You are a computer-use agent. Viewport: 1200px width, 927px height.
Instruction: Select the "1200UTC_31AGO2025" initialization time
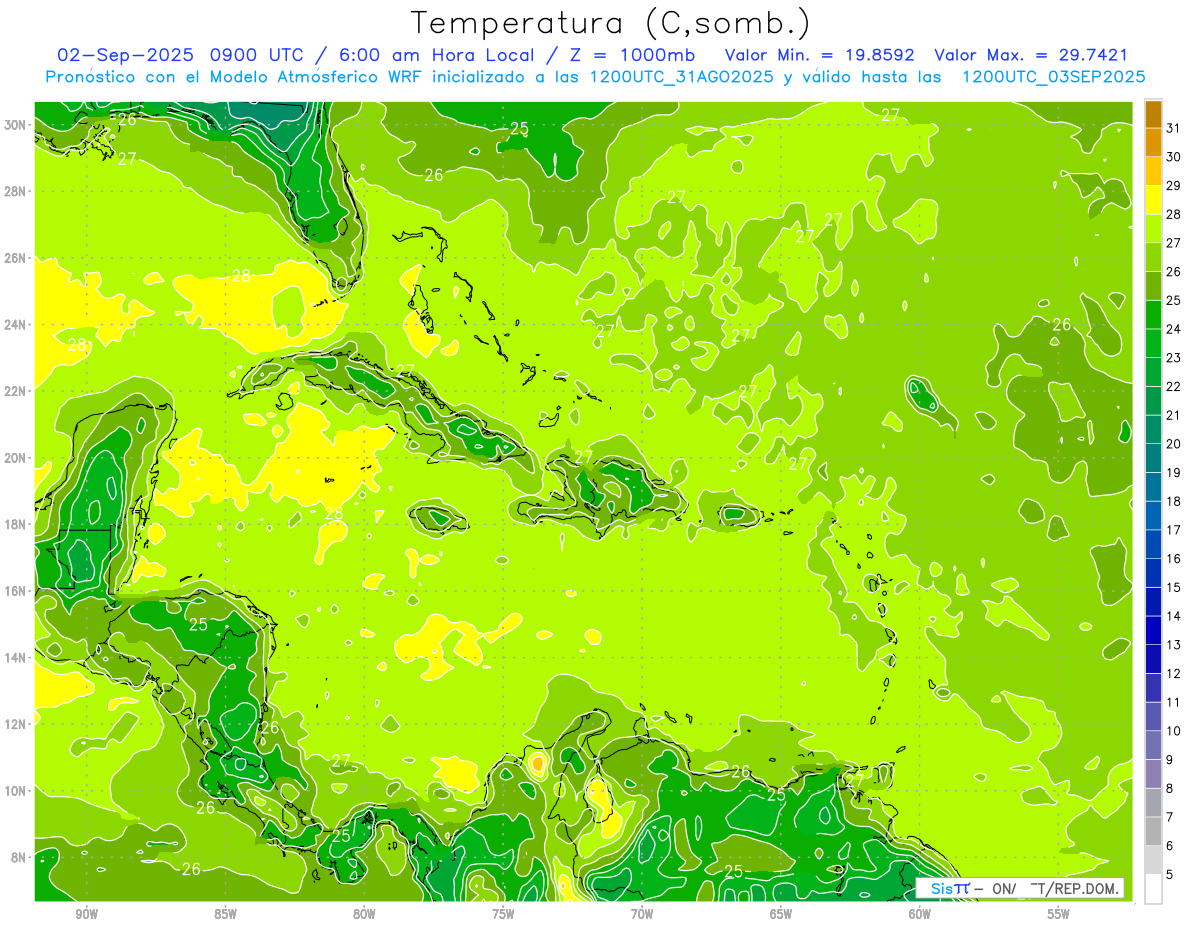(682, 77)
